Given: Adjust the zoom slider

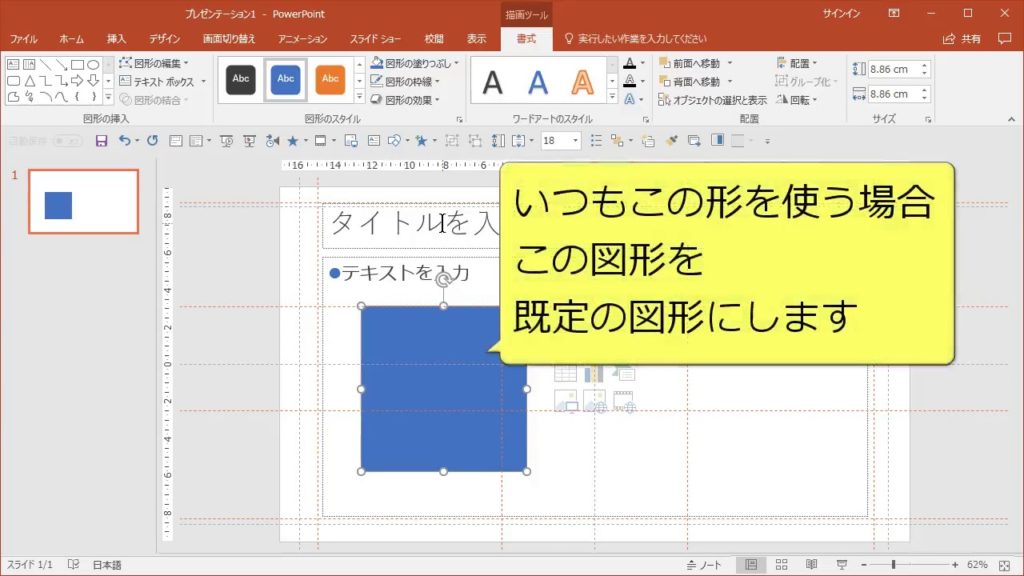Looking at the screenshot, I should [892, 563].
